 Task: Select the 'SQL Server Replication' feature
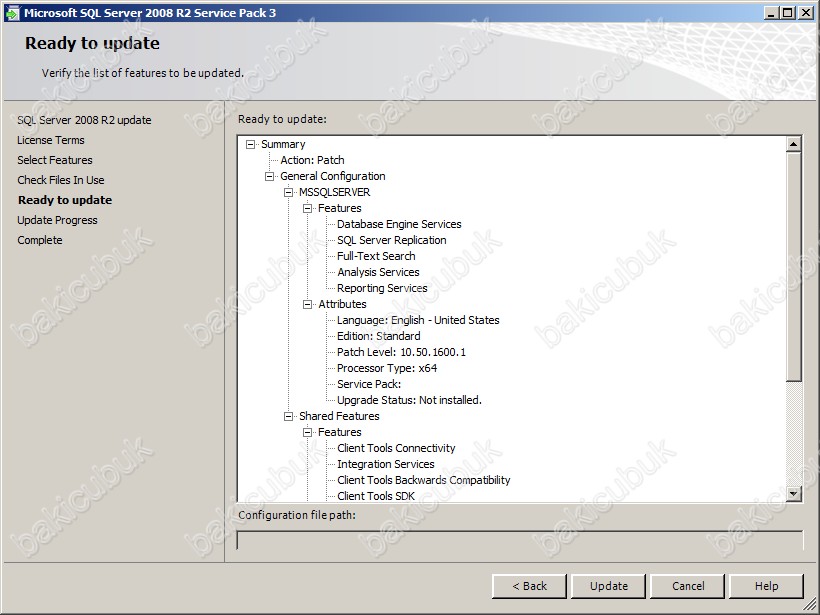[x=392, y=240]
